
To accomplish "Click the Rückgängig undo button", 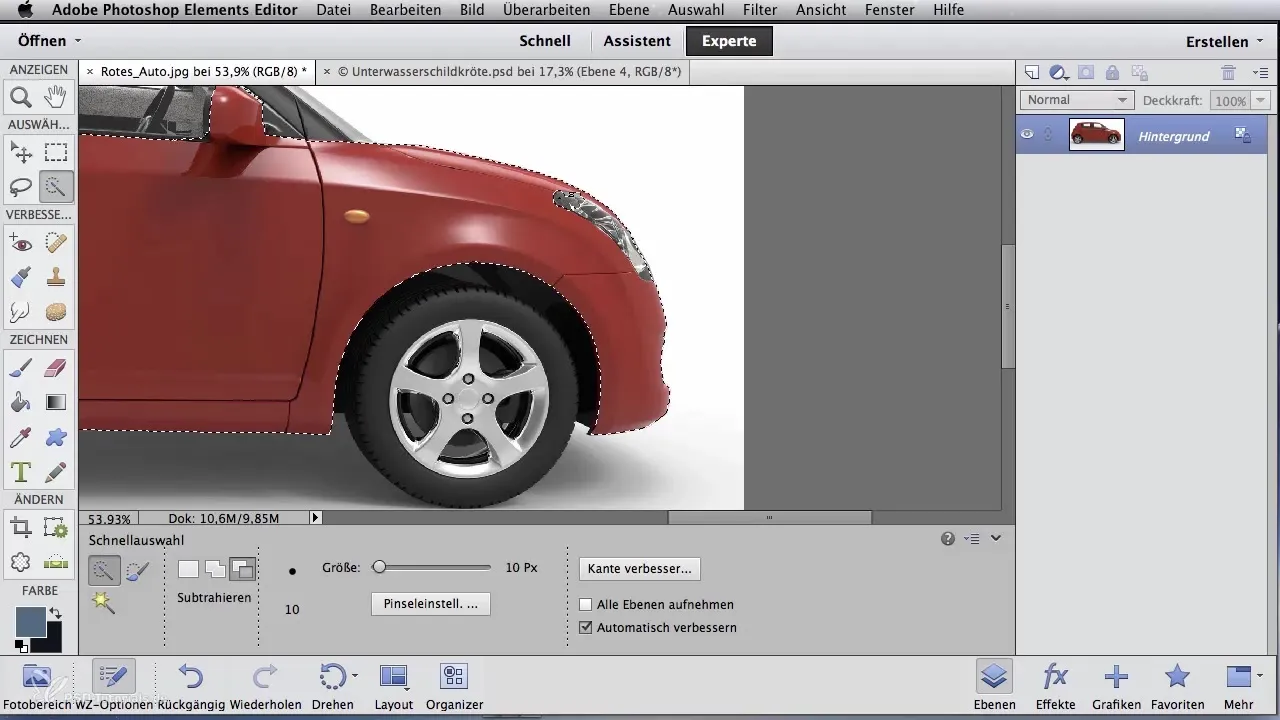I will 191,686.
